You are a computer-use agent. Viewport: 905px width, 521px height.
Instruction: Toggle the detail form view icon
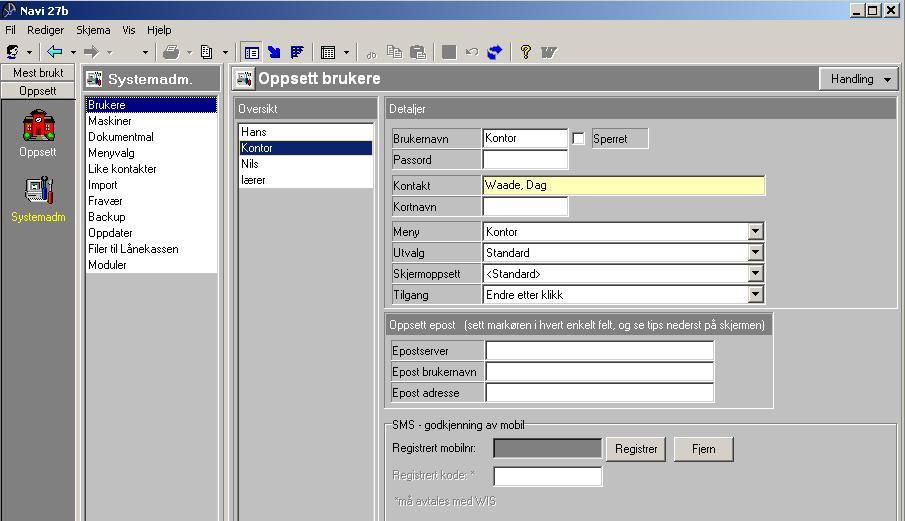click(x=252, y=53)
